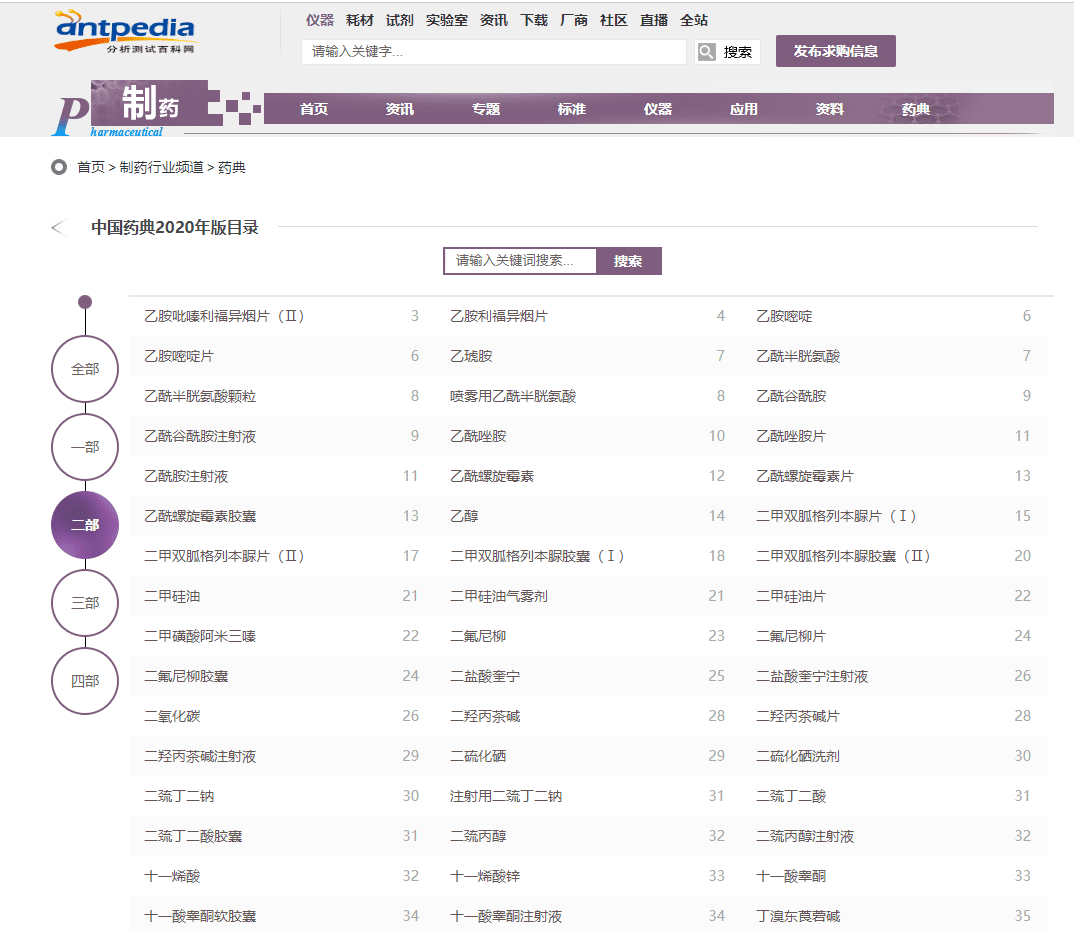Open entry 乙胺利福异烟片
1074x932 pixels.
pos(499,316)
